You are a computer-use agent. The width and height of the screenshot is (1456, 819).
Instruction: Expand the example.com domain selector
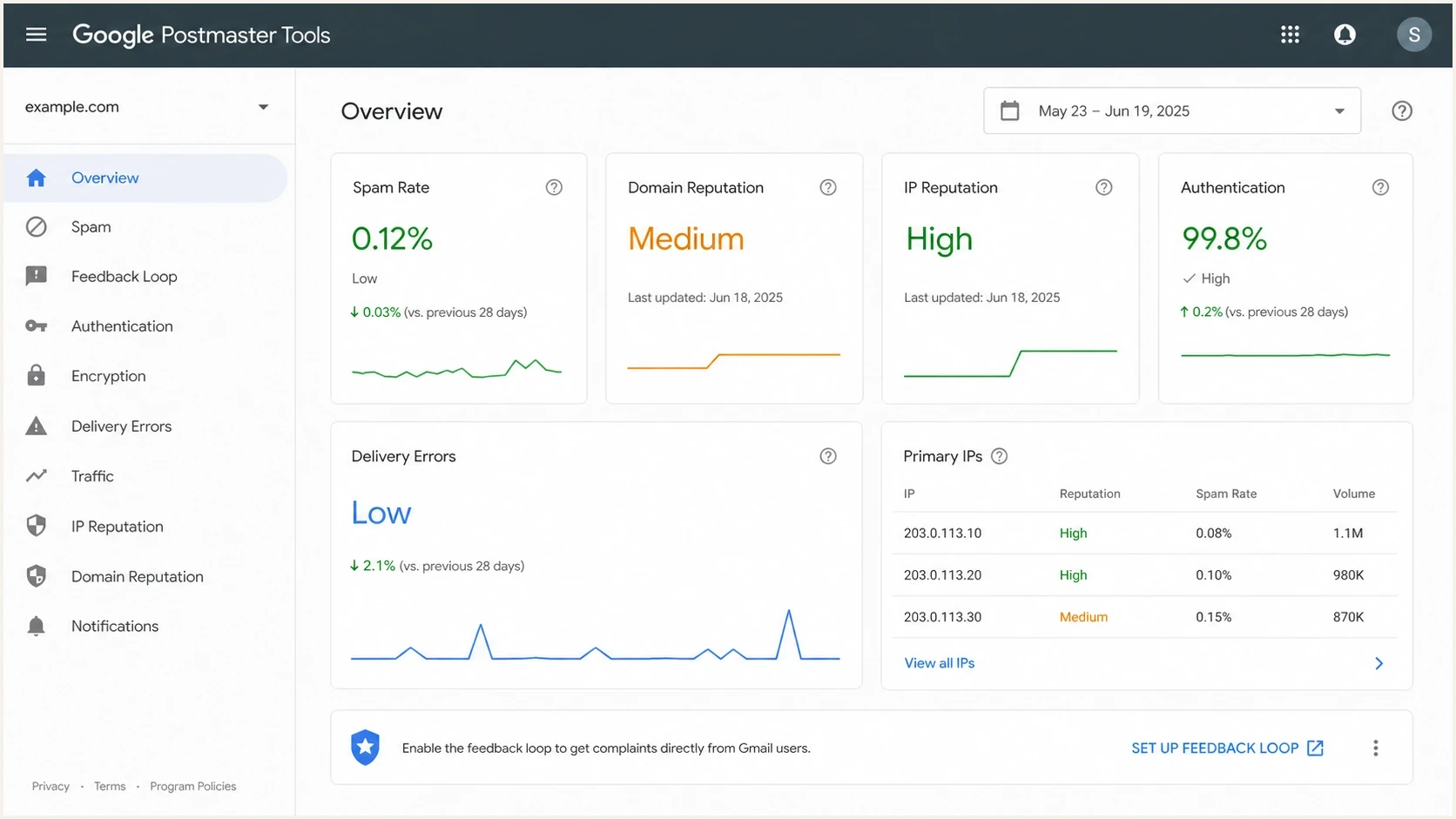[x=148, y=107]
